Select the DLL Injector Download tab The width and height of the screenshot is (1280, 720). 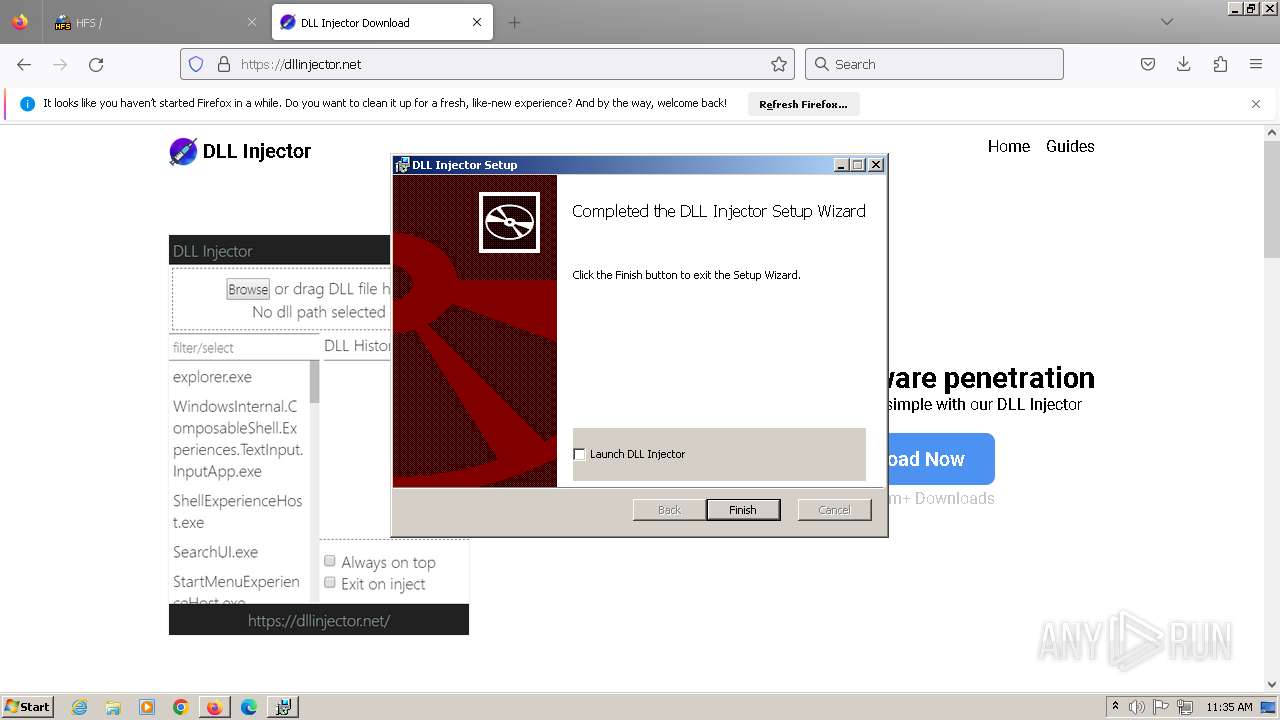coord(382,22)
